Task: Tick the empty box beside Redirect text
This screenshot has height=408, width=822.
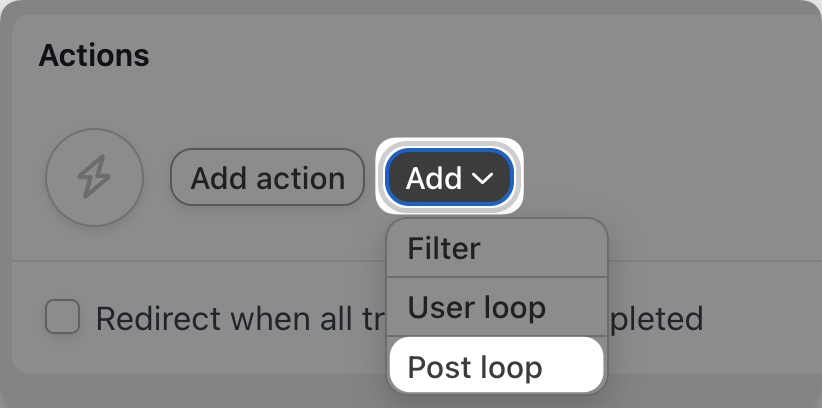Action: point(62,317)
